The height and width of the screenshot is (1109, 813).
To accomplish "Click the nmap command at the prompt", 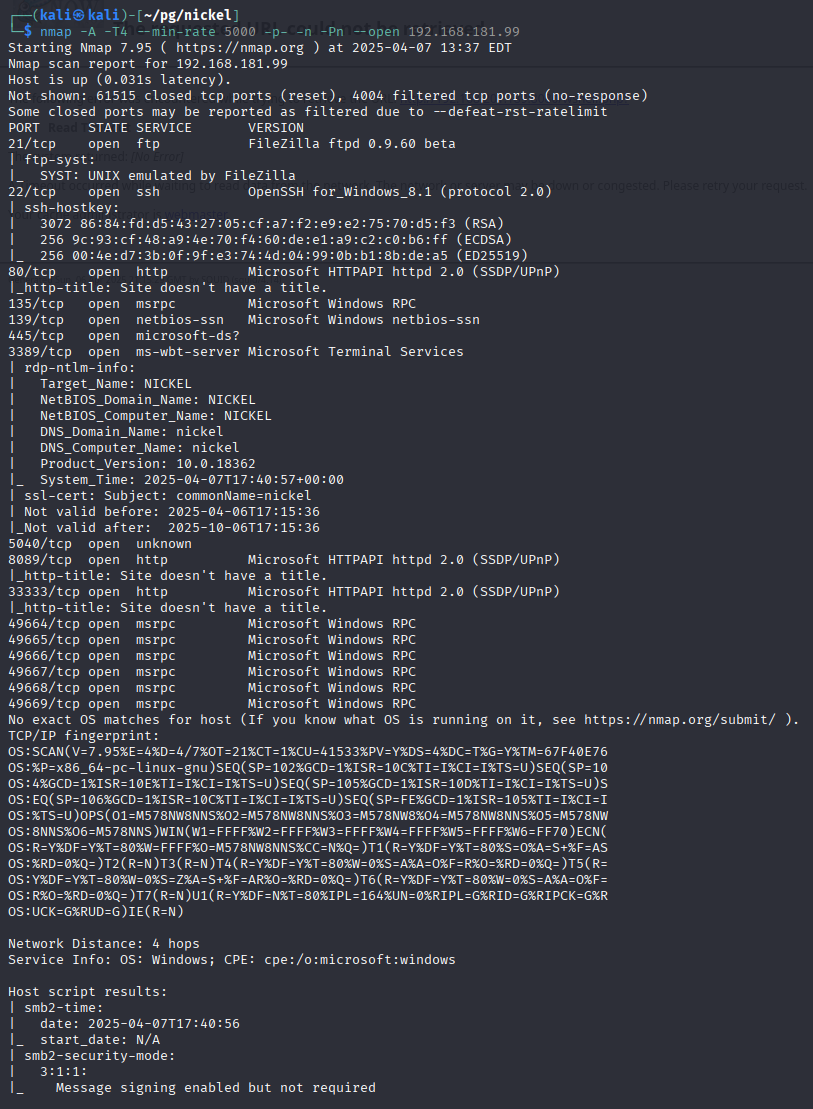I will point(279,32).
